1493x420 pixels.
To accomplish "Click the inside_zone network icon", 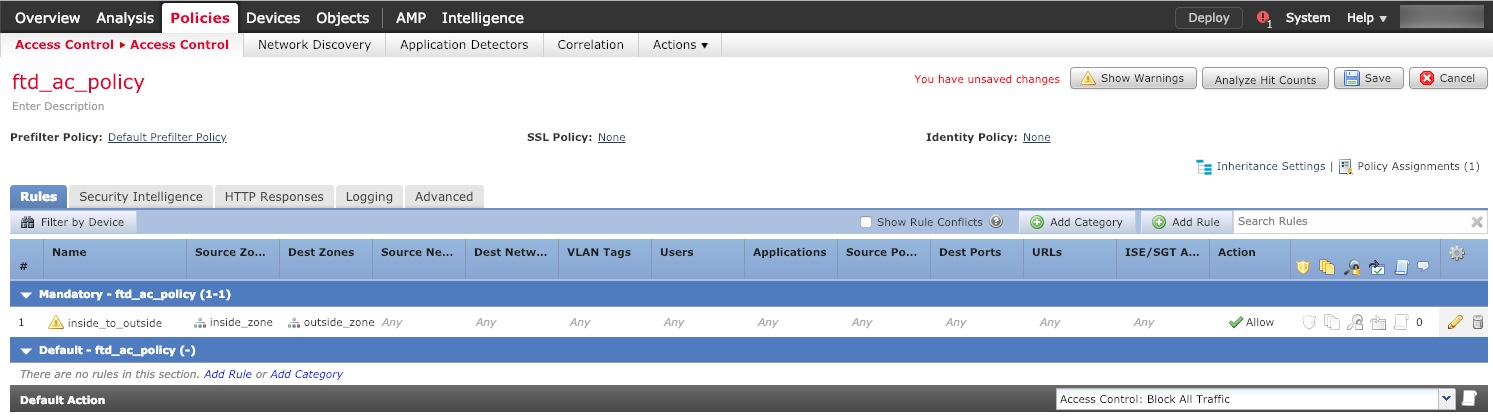I will tap(200, 322).
